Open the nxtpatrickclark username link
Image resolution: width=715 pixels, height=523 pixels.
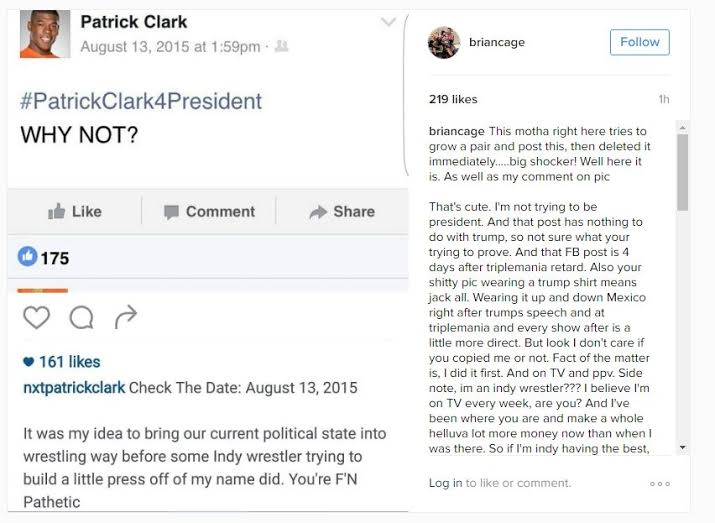pyautogui.click(x=74, y=388)
